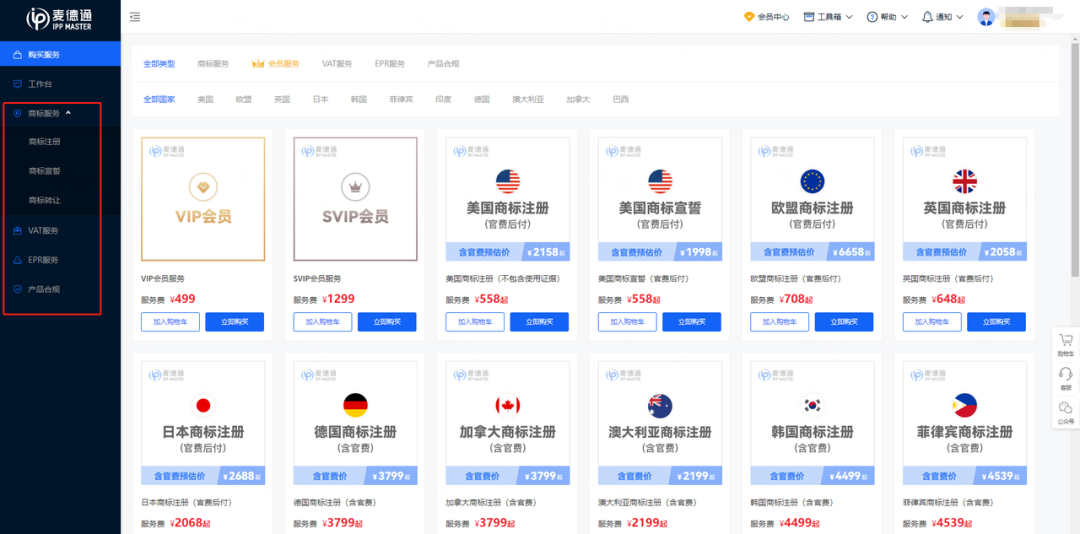The width and height of the screenshot is (1080, 534).
Task: Filter by 欧盟 in country tabs
Action: 243,100
